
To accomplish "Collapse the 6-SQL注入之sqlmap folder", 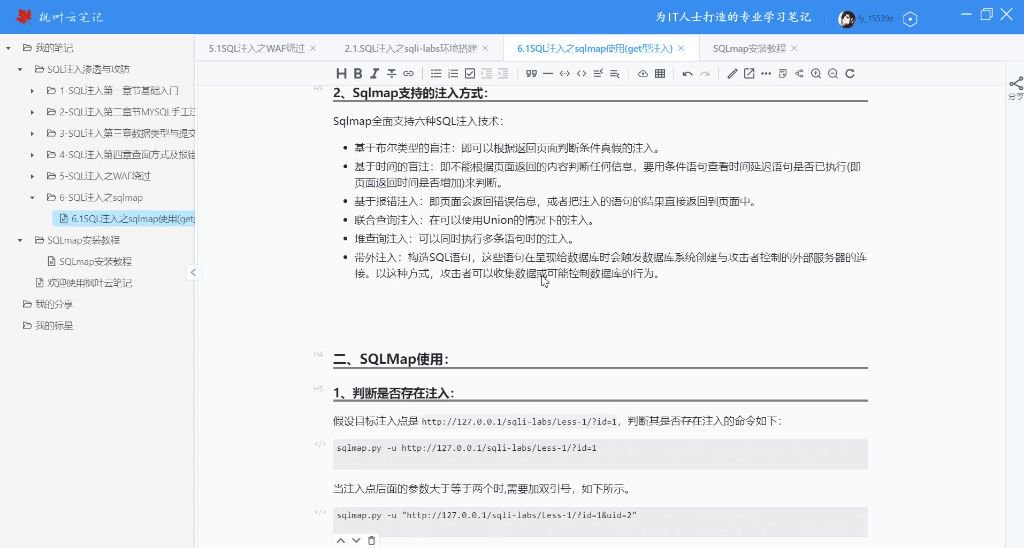I will tap(33, 197).
